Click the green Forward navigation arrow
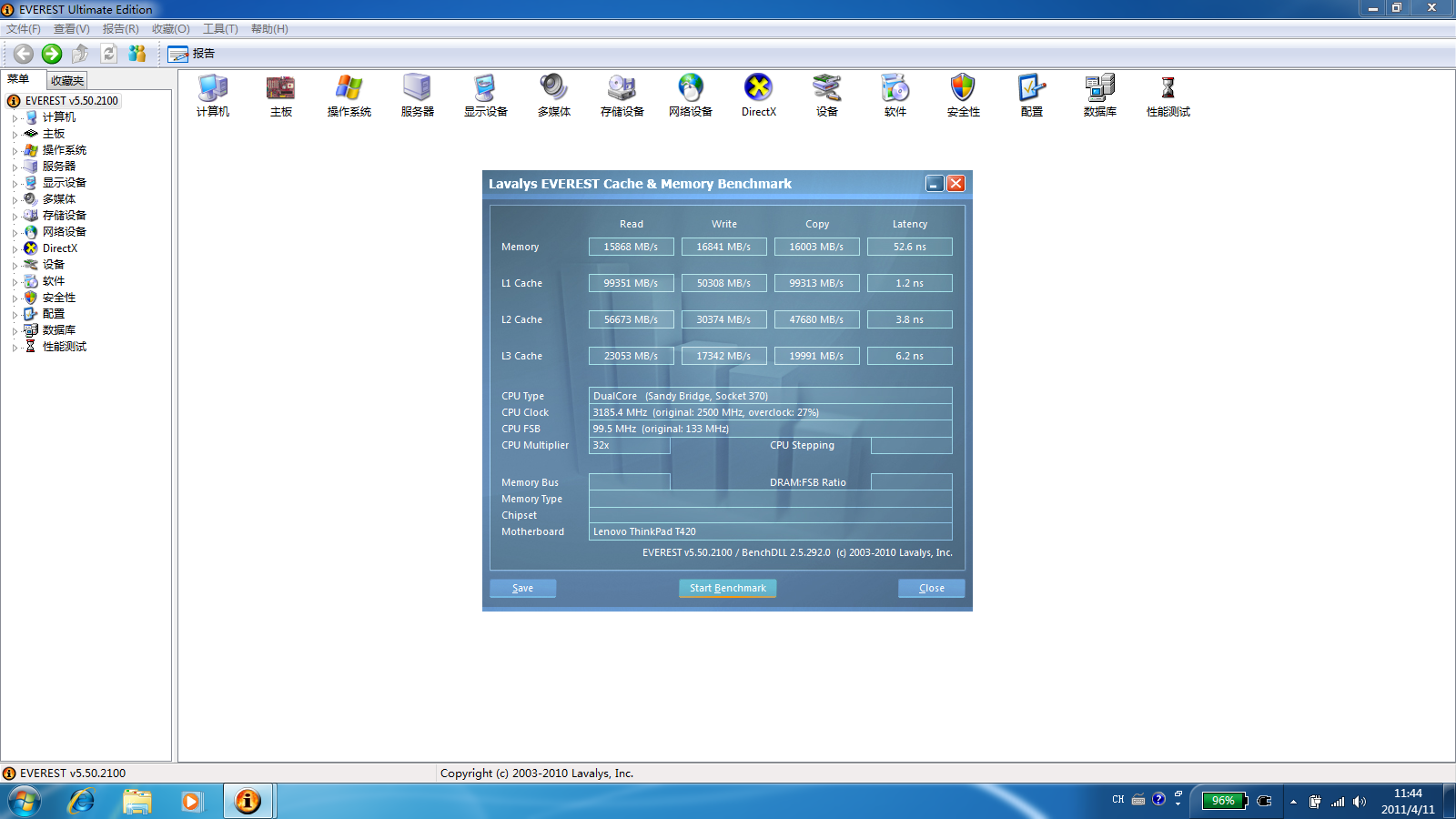This screenshot has width=1456, height=819. [x=52, y=54]
